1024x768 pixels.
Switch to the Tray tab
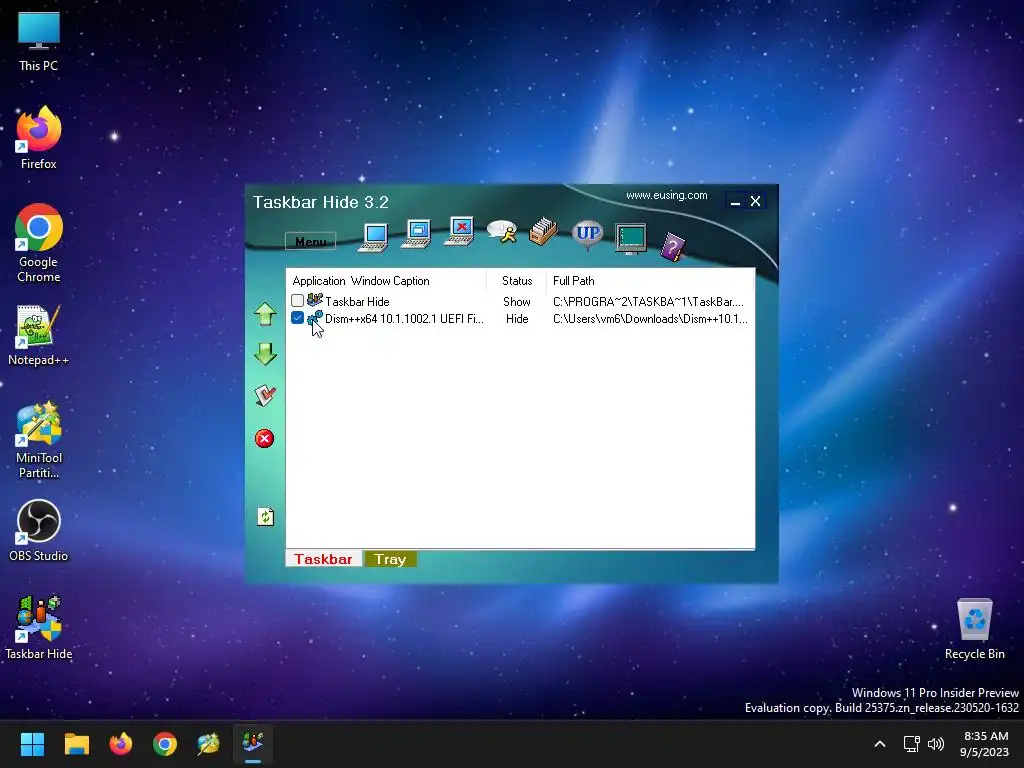390,559
